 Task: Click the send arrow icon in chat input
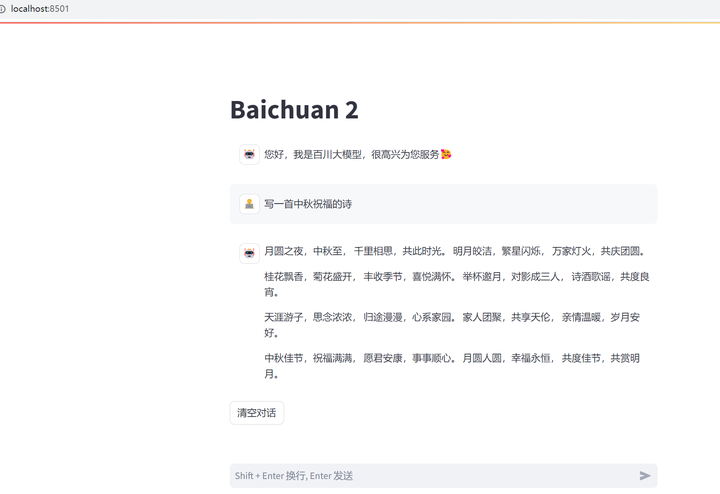click(x=645, y=476)
